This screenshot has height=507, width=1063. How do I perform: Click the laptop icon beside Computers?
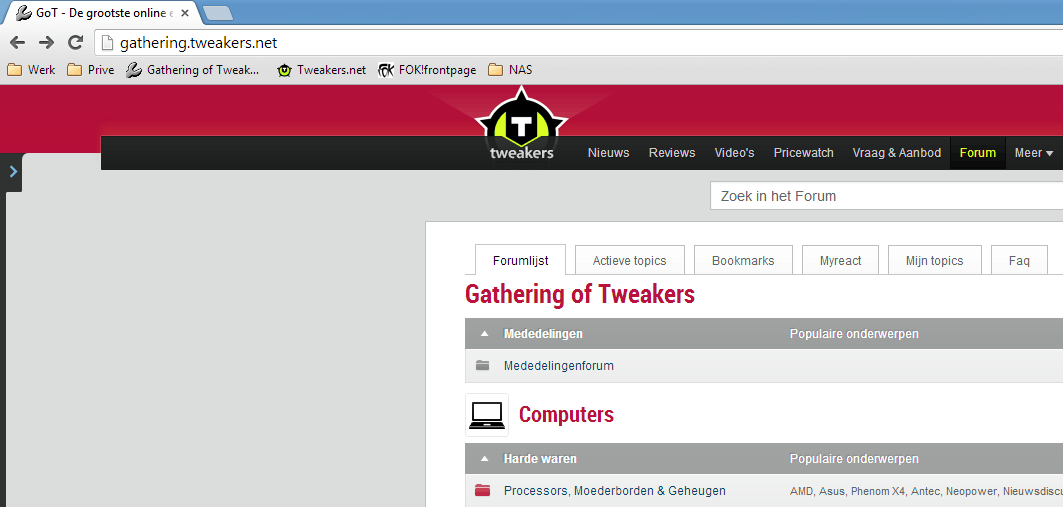(x=487, y=415)
